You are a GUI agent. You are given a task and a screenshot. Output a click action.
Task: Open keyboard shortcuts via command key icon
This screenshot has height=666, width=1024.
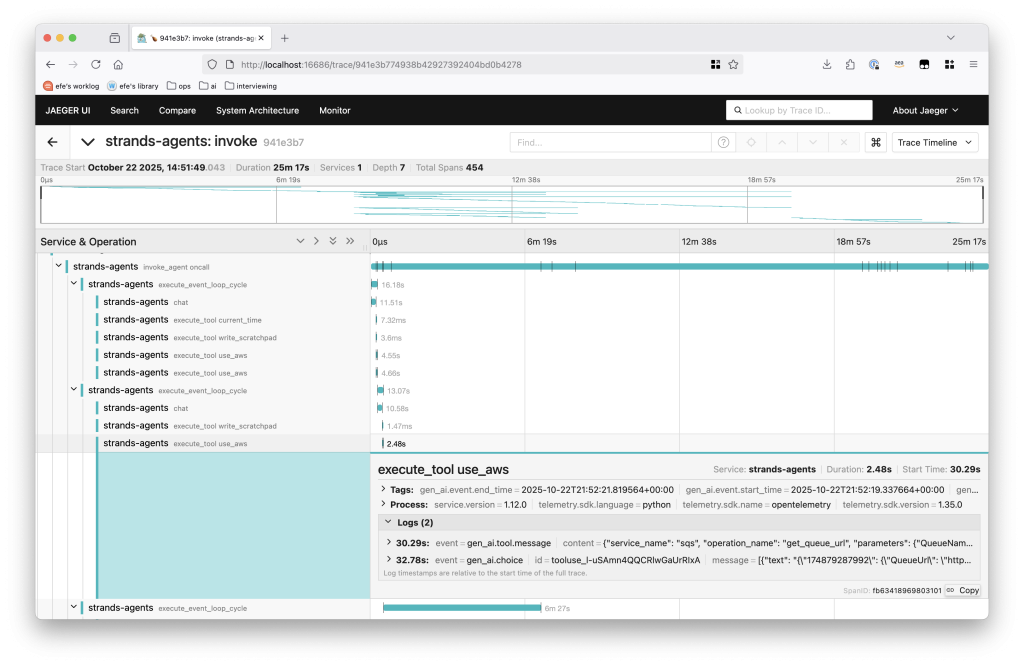point(876,142)
